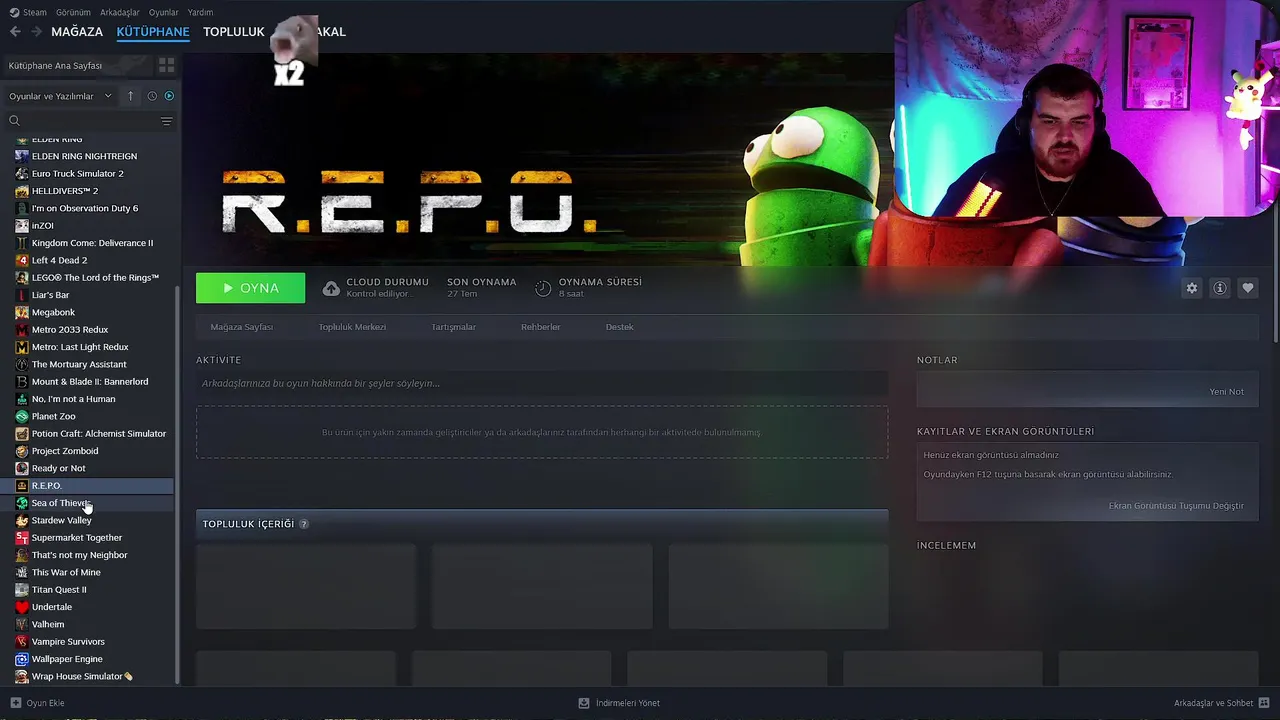Select the Megabonk game icon

click(x=22, y=312)
